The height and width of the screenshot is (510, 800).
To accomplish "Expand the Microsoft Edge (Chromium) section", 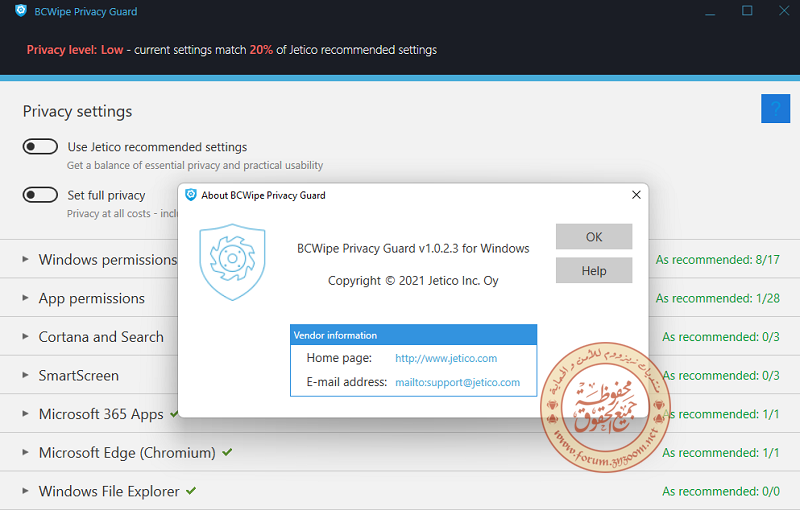I will 25,452.
